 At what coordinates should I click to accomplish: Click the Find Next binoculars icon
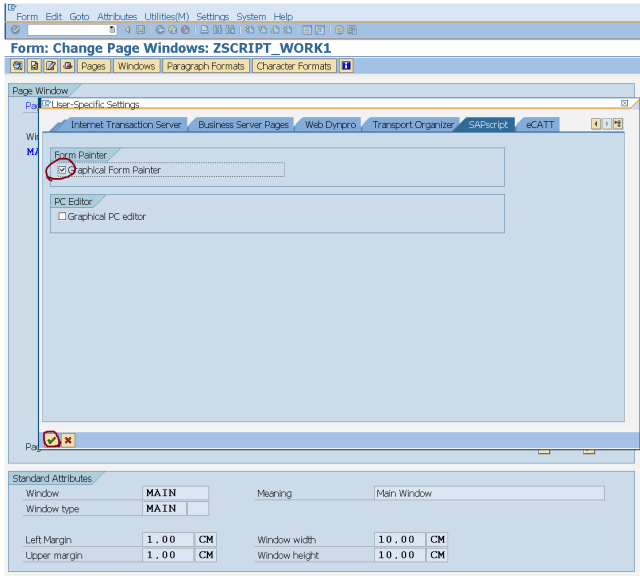(230, 29)
